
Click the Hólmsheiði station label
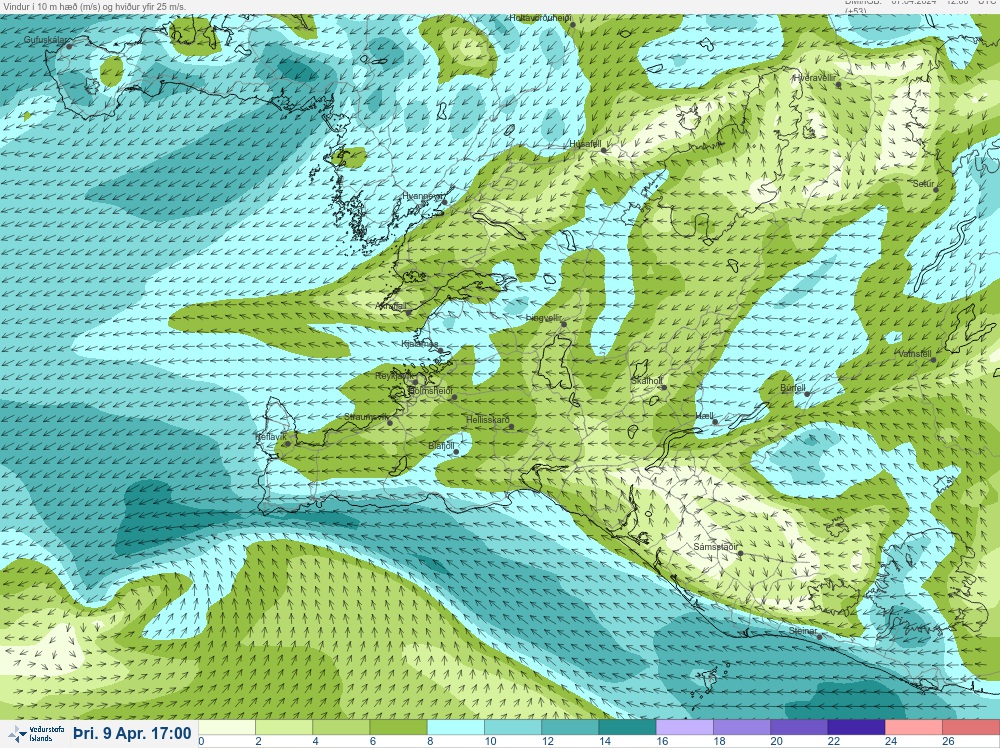click(430, 390)
